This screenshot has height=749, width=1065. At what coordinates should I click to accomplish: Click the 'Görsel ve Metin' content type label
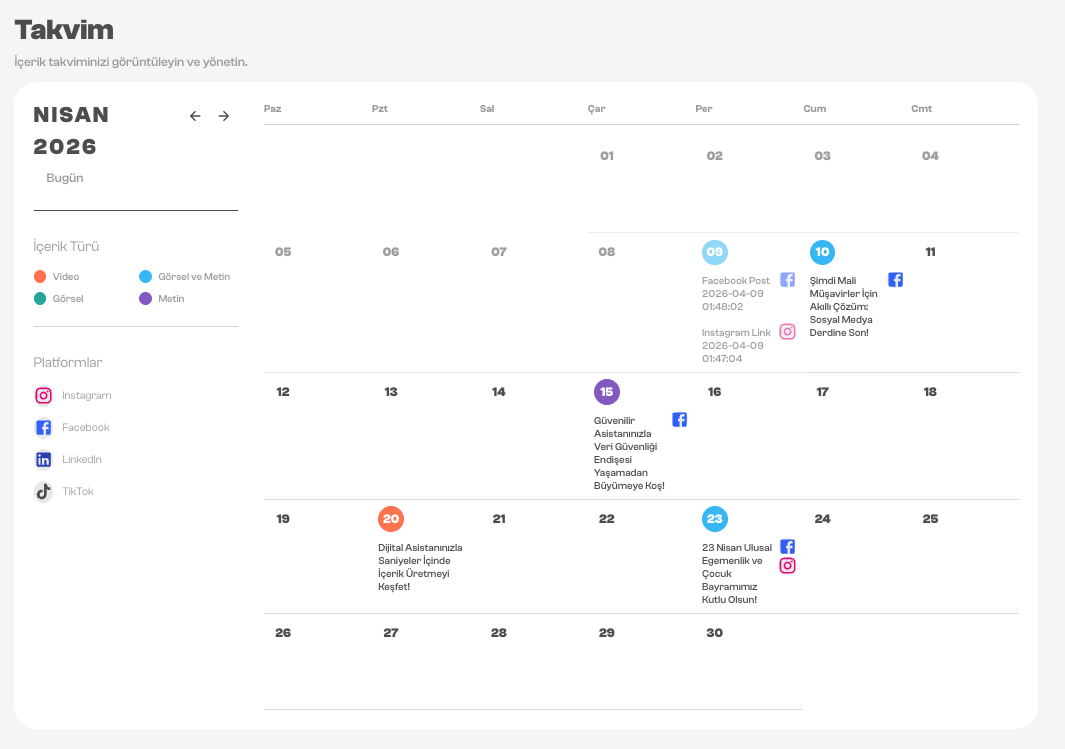[194, 276]
